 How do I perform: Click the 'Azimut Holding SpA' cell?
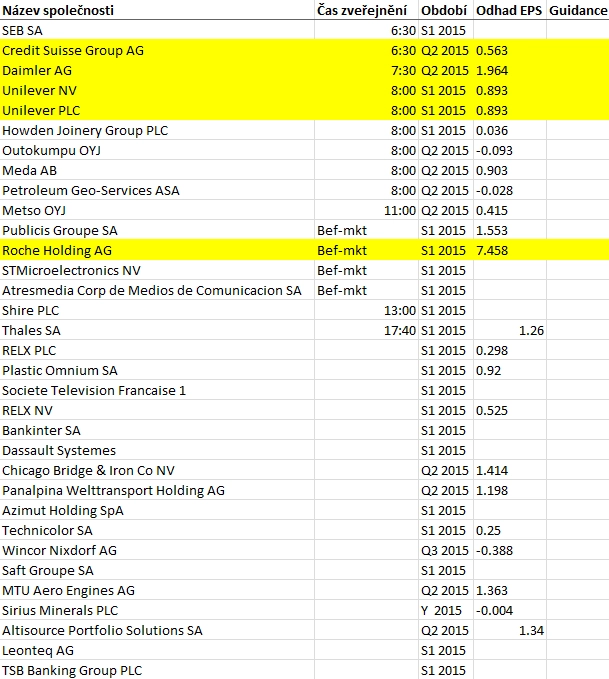[157, 510]
